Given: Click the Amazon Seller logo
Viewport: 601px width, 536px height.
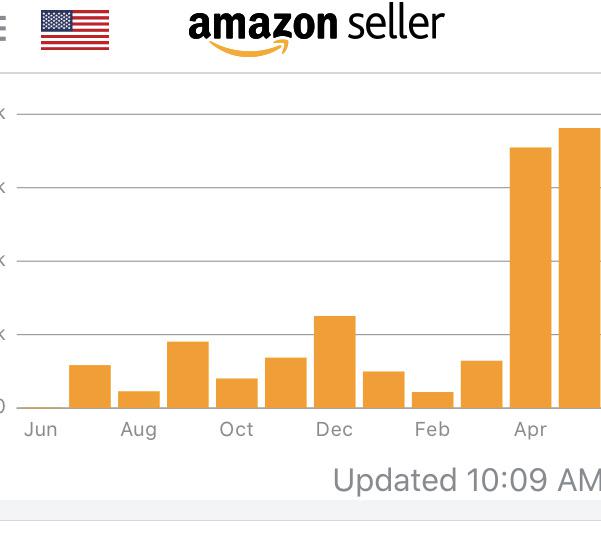Looking at the screenshot, I should tap(316, 30).
